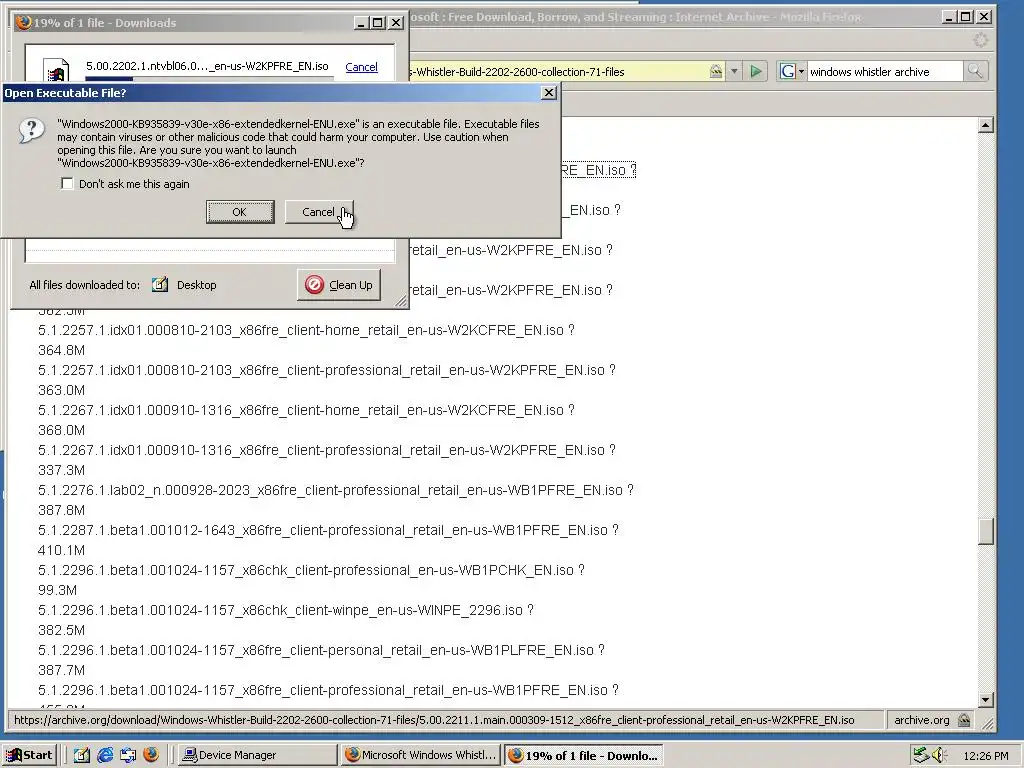Screen dimensions: 1024x768
Task: Click the status bar security lock icon
Action: point(964,720)
